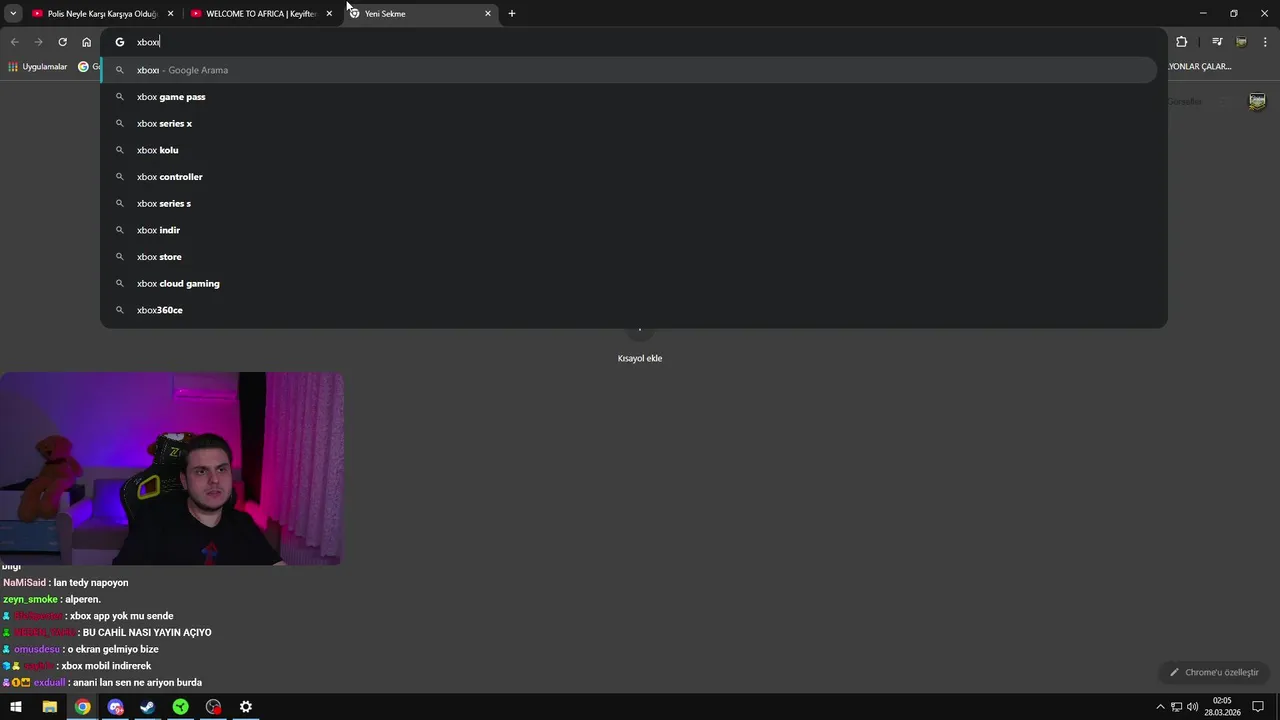Click the browser forward arrow
The width and height of the screenshot is (1280, 720).
pyautogui.click(x=38, y=42)
